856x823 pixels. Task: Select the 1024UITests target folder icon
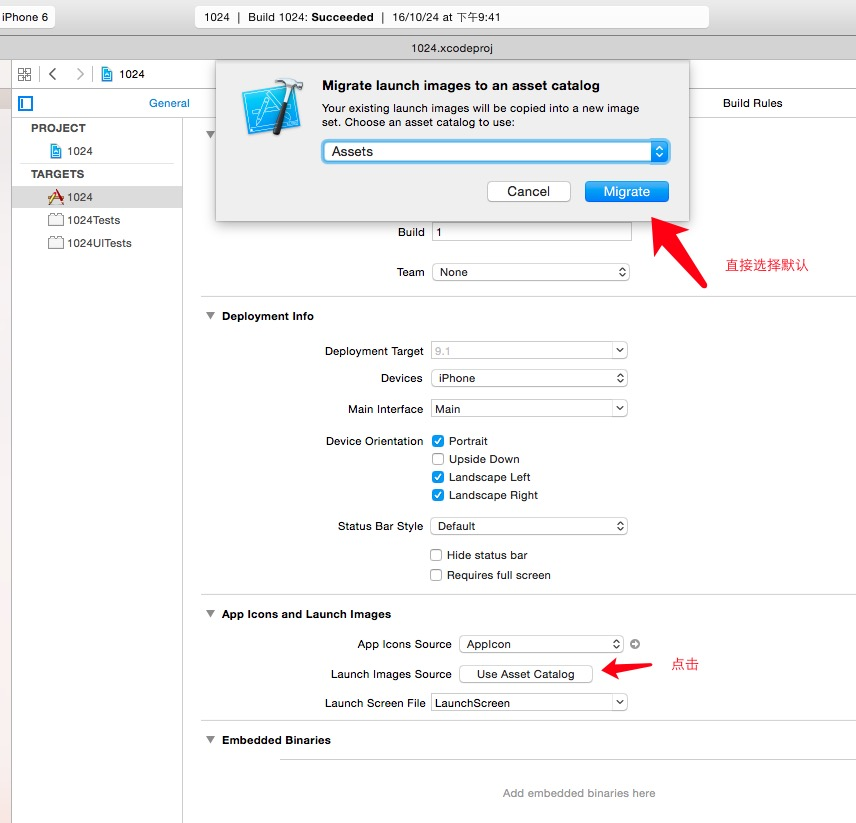pos(56,243)
